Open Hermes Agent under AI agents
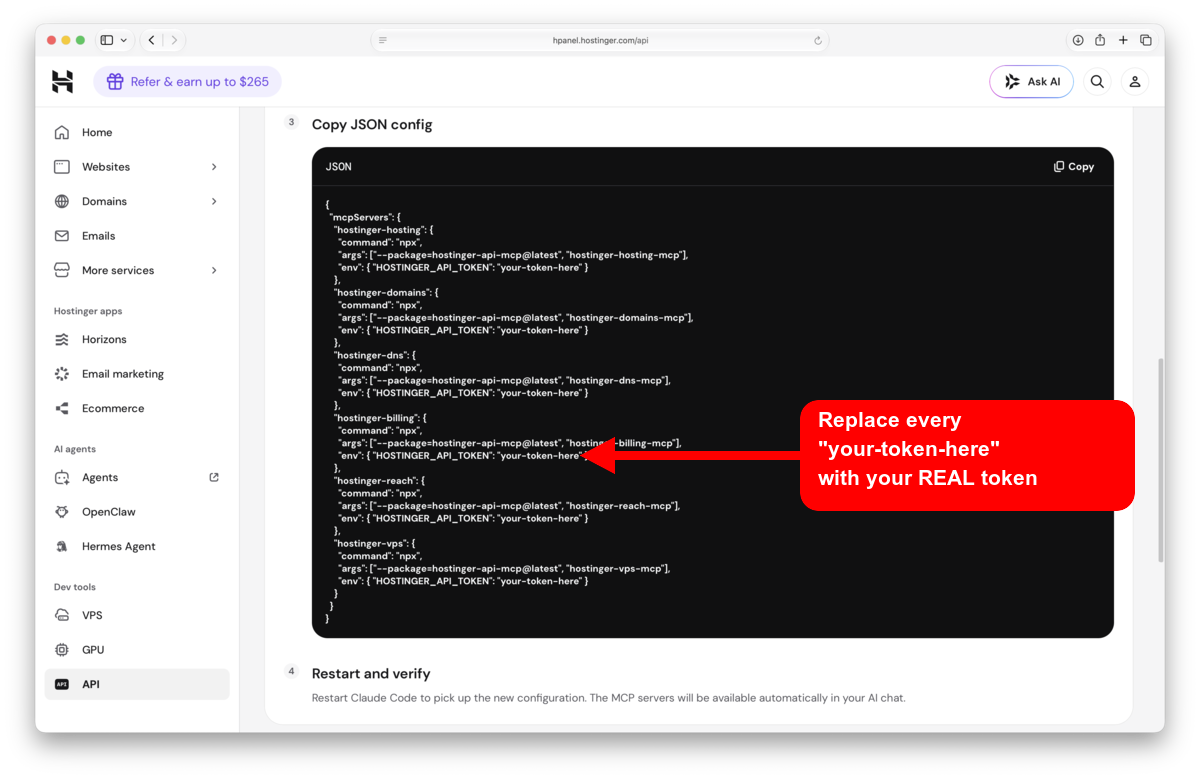The image size is (1200, 779). click(137, 546)
